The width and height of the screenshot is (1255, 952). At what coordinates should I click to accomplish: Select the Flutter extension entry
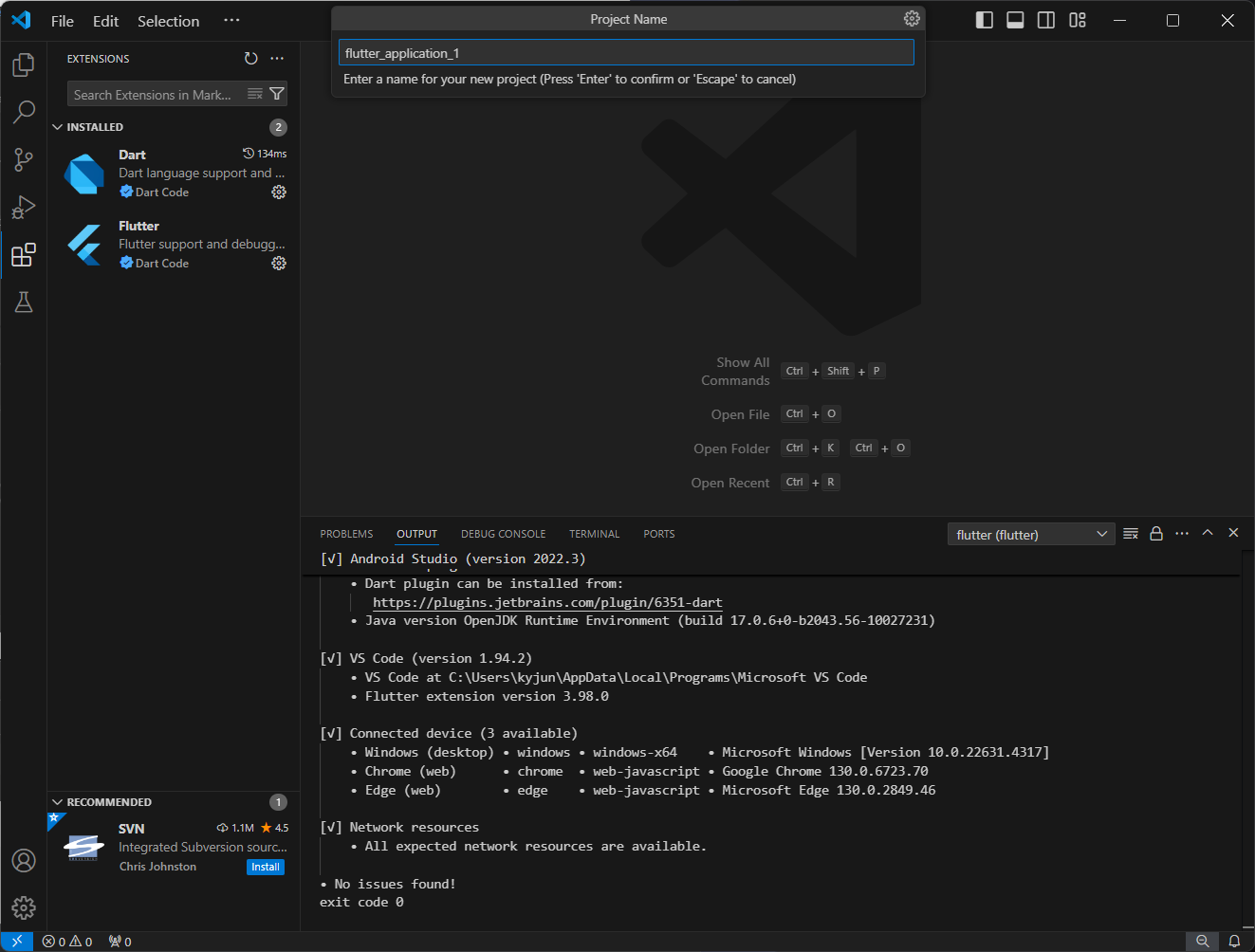pyautogui.click(x=174, y=245)
